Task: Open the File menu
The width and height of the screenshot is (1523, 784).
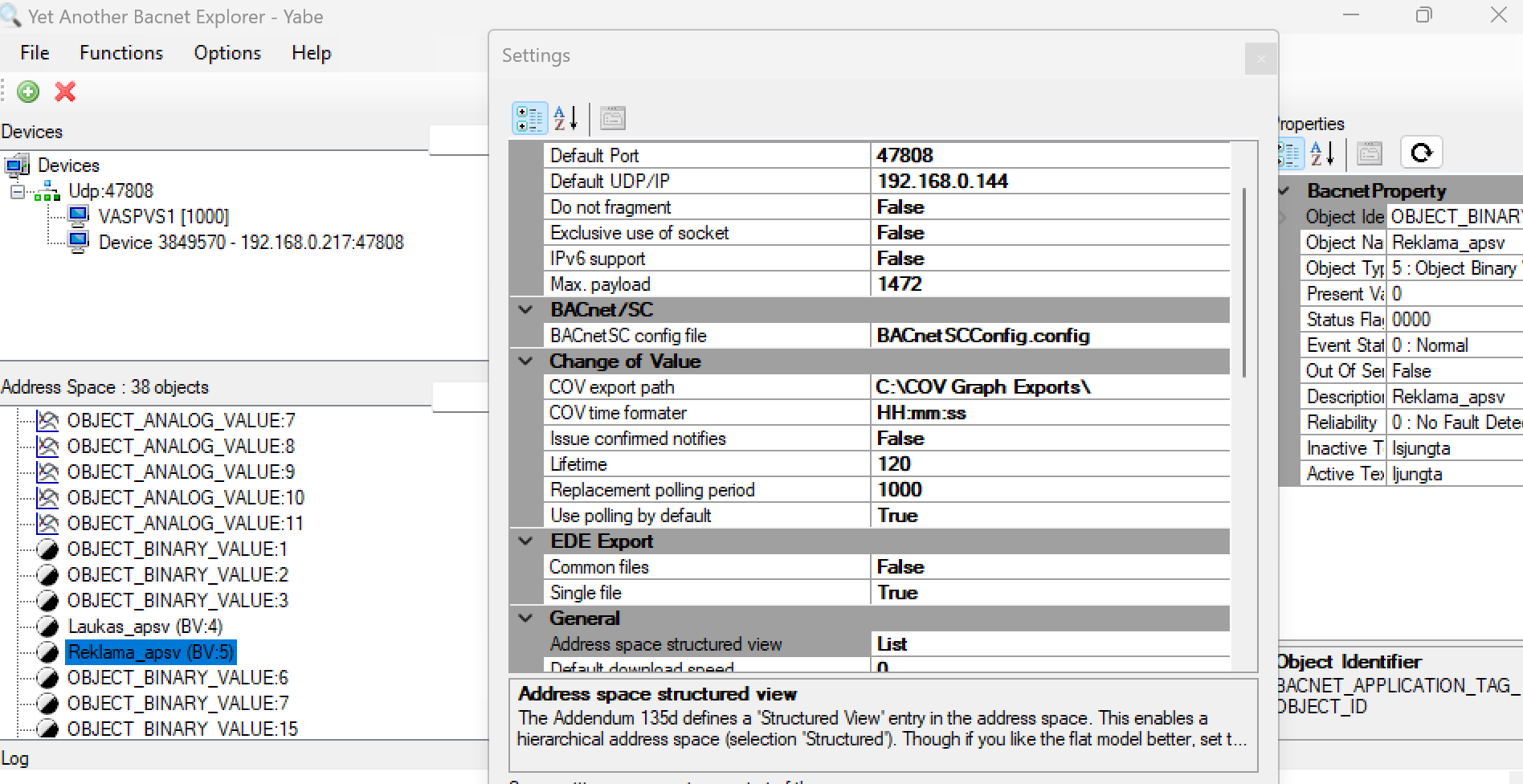Action: point(35,53)
